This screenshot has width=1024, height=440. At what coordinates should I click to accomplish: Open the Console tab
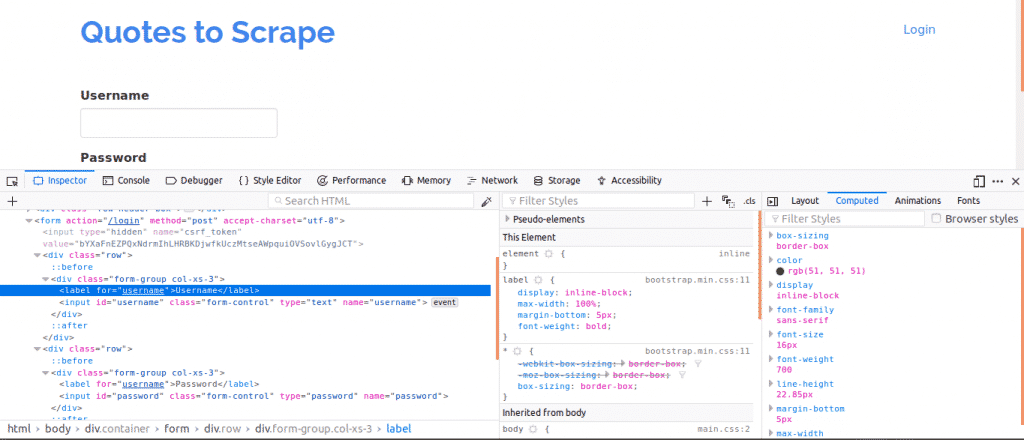click(x=126, y=181)
